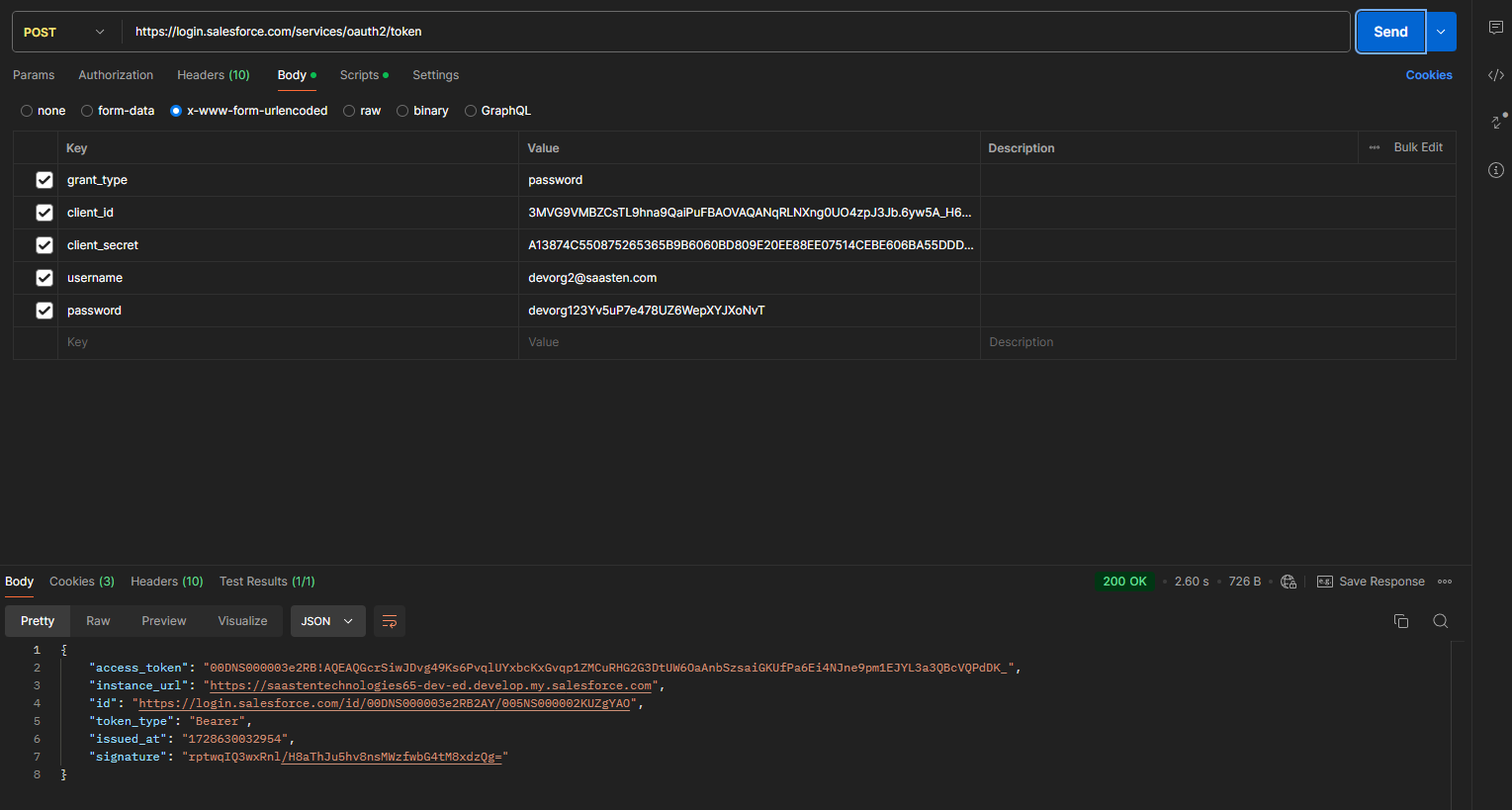Select the GraphQL body type
Screen dimensions: 1512x810
click(471, 111)
